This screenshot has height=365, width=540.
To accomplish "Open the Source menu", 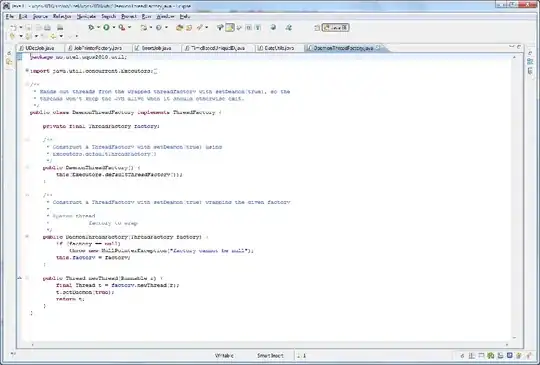I will tap(40, 17).
